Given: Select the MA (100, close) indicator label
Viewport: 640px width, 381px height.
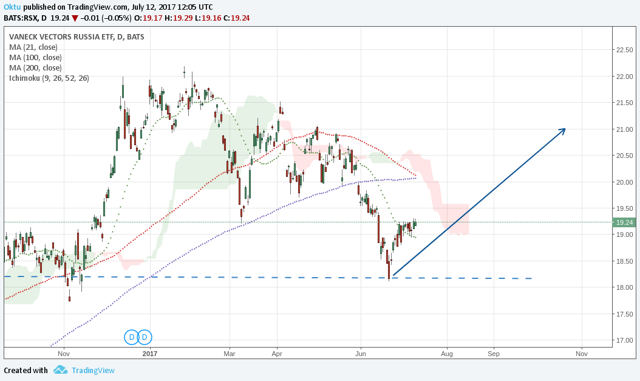Looking at the screenshot, I should 36,57.
